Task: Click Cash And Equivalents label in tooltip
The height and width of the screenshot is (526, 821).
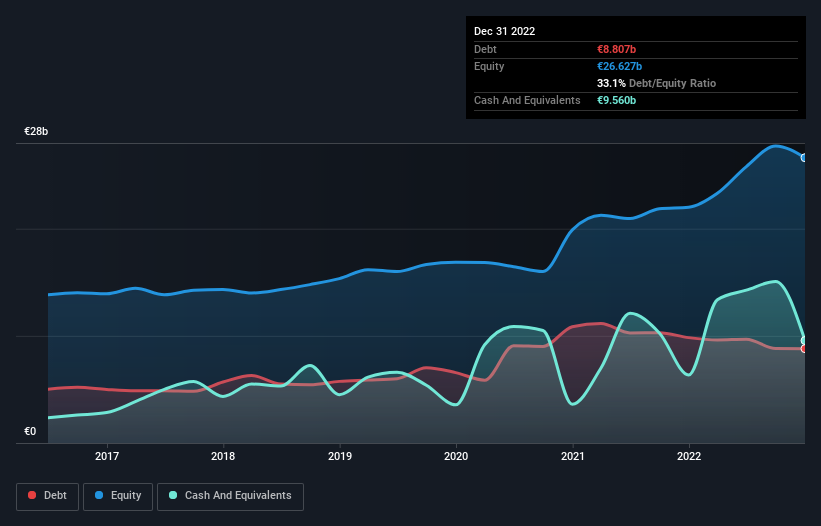Action: pyautogui.click(x=527, y=100)
